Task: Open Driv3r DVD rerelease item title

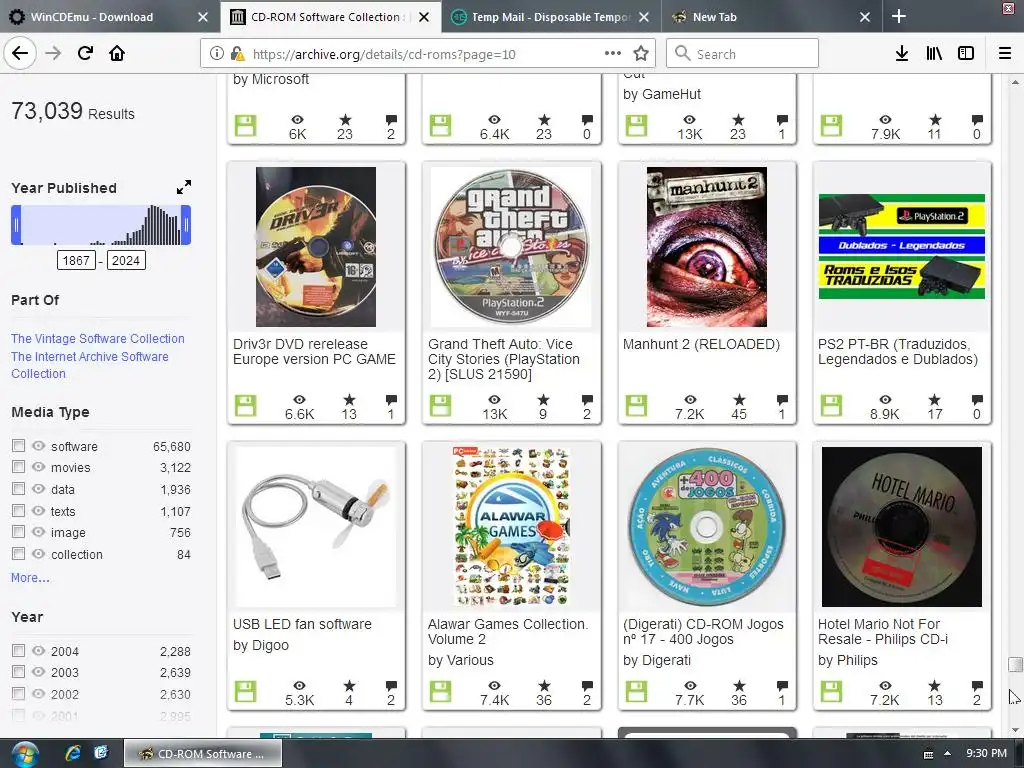Action: point(314,351)
